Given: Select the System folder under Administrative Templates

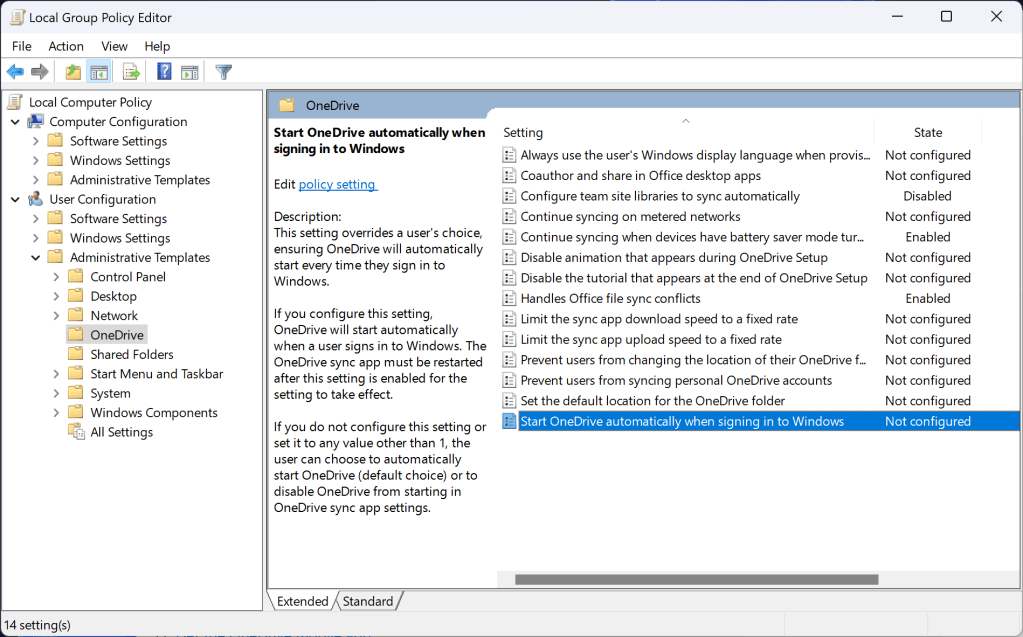Looking at the screenshot, I should click(x=110, y=392).
